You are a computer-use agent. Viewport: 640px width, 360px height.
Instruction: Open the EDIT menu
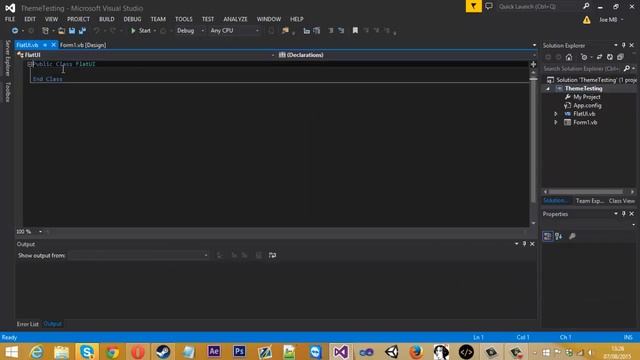pyautogui.click(x=30, y=19)
